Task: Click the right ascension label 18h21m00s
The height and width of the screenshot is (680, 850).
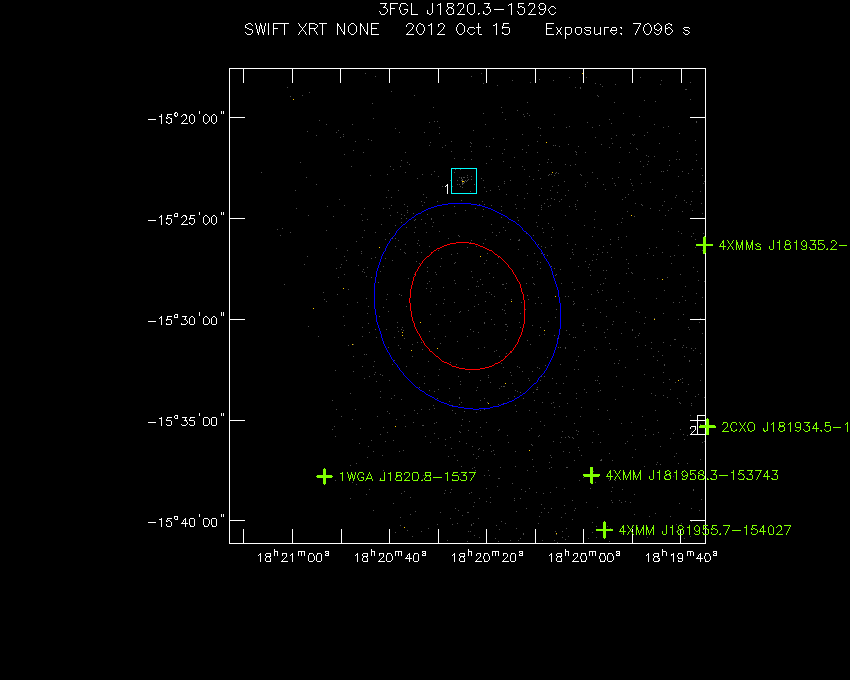Action: pos(293,557)
